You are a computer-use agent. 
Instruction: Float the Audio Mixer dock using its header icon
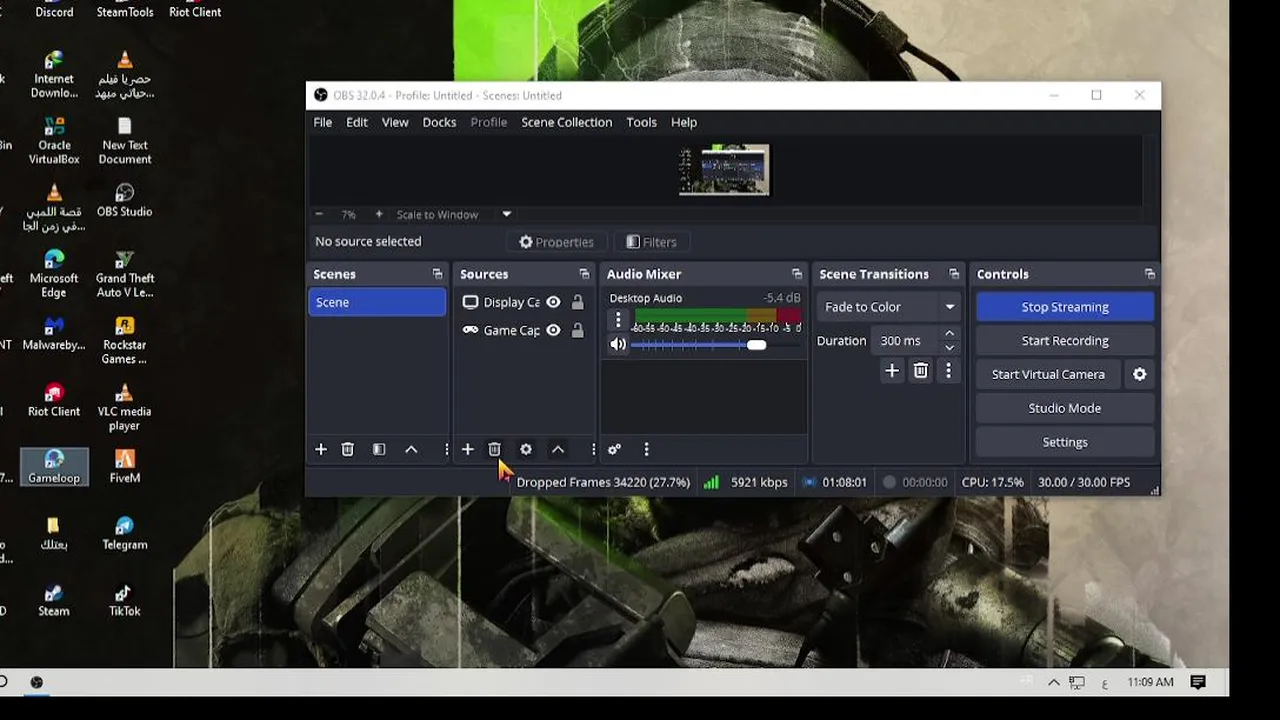(797, 274)
